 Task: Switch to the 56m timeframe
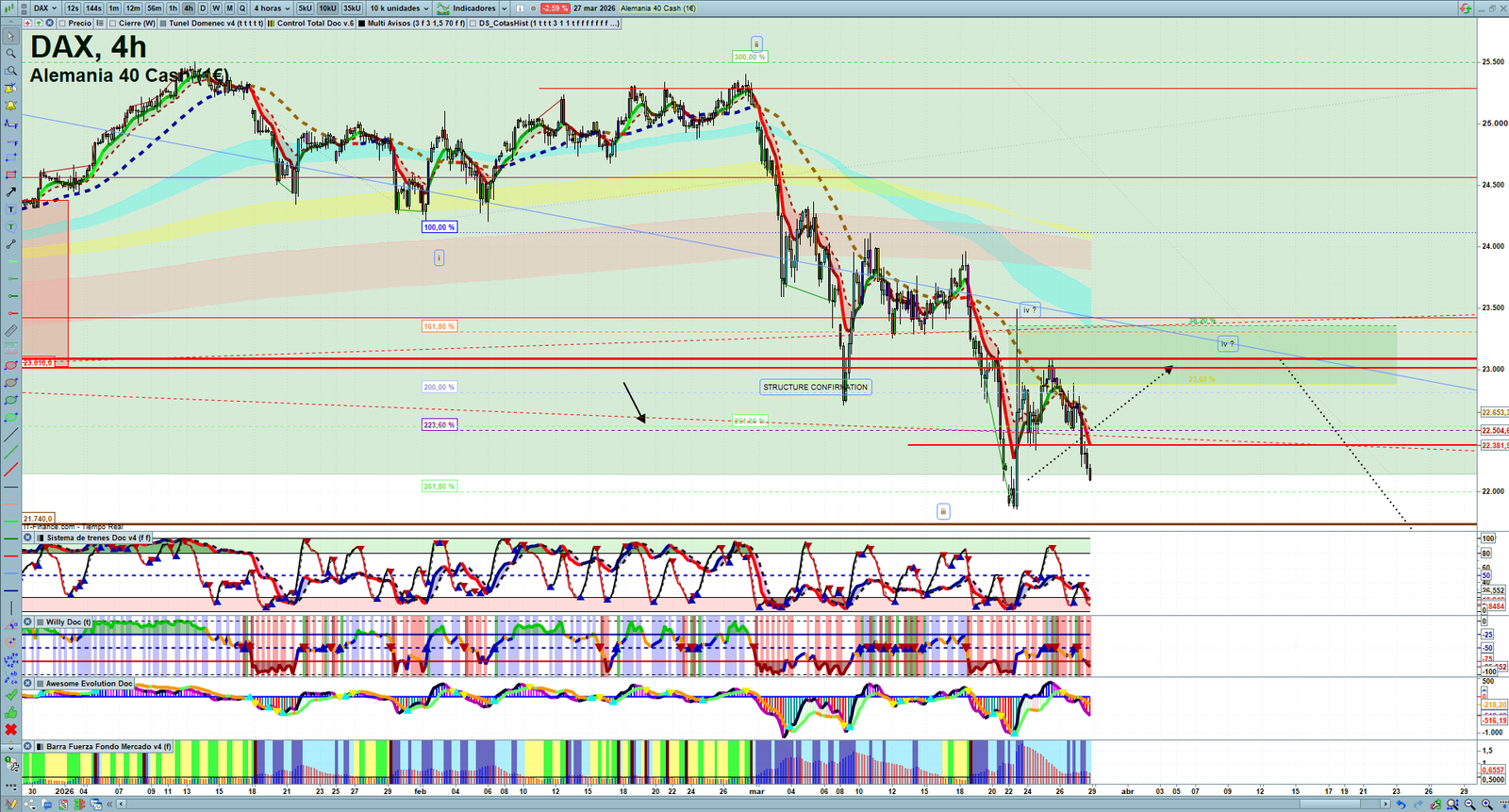[x=155, y=8]
